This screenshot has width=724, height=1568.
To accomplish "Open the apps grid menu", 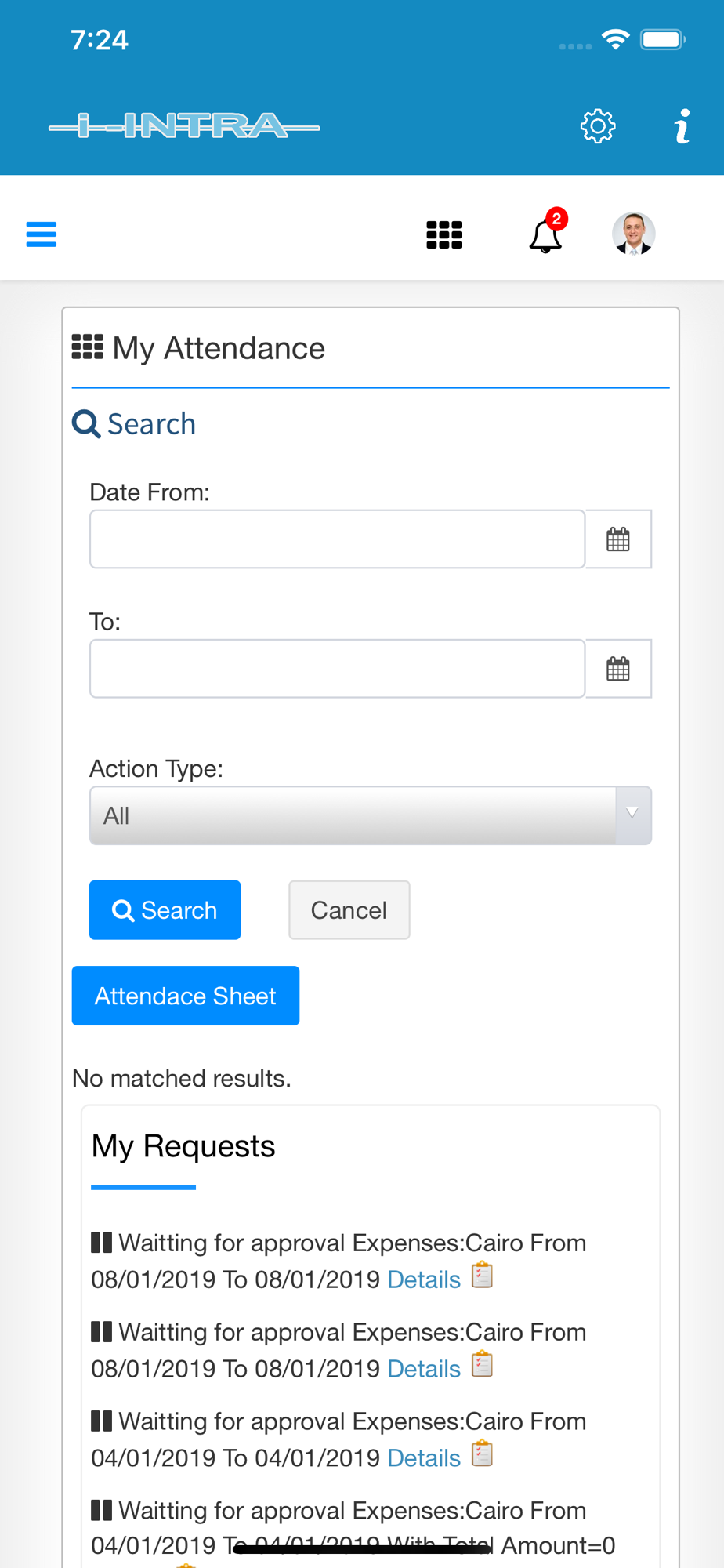I will click(444, 234).
